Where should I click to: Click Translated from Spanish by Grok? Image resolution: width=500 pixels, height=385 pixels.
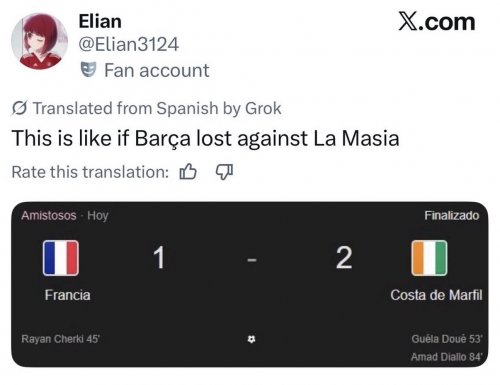157,108
